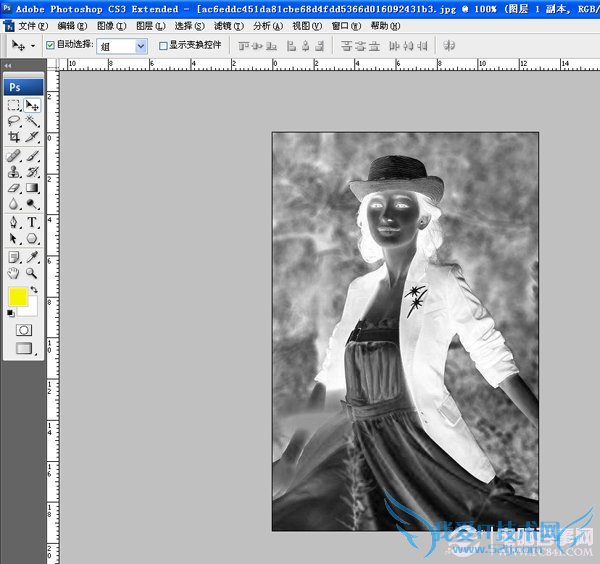Swap foreground and background colors
This screenshot has width=600, height=564.
(36, 290)
